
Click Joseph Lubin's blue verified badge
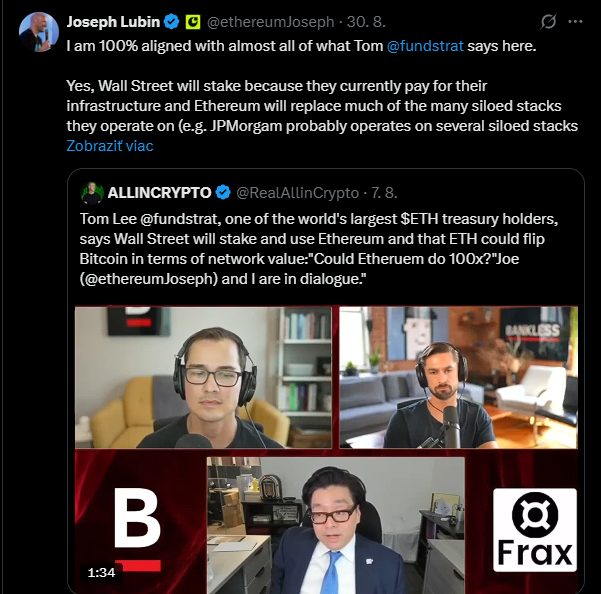coord(171,22)
